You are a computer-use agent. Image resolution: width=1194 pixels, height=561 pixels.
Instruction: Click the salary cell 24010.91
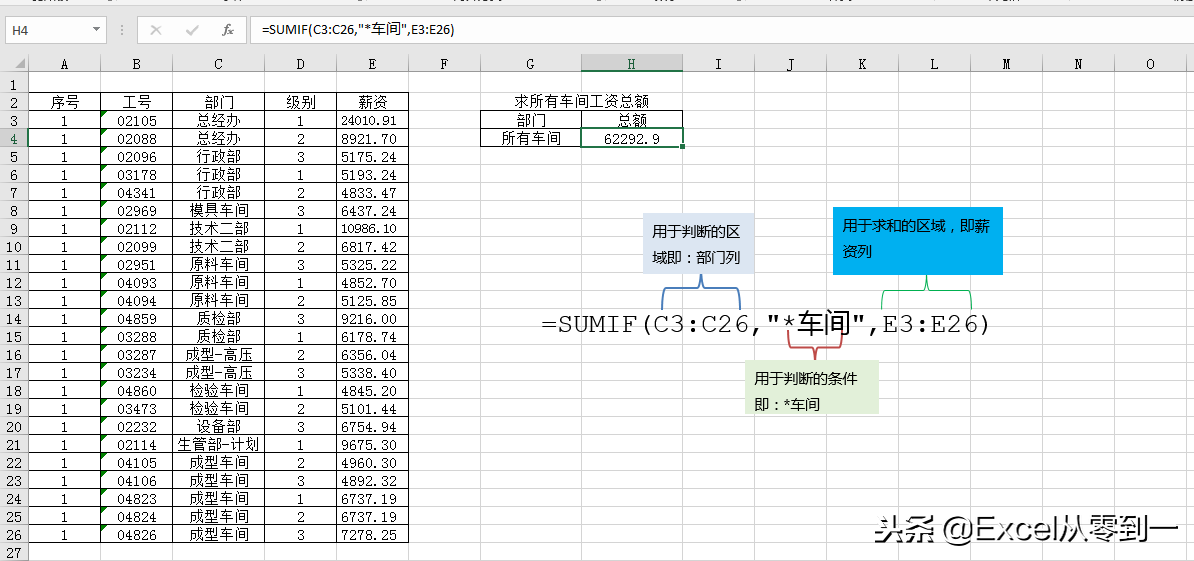click(372, 120)
